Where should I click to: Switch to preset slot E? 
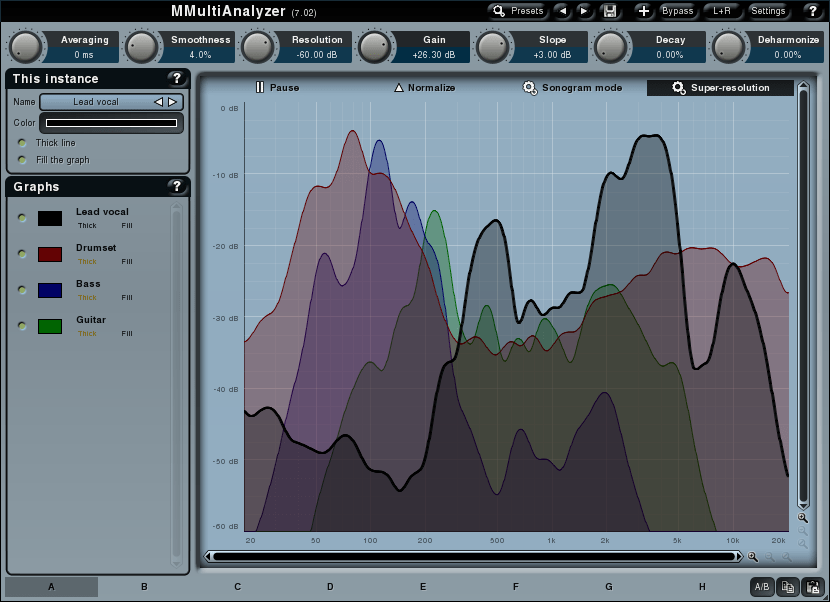pos(423,587)
